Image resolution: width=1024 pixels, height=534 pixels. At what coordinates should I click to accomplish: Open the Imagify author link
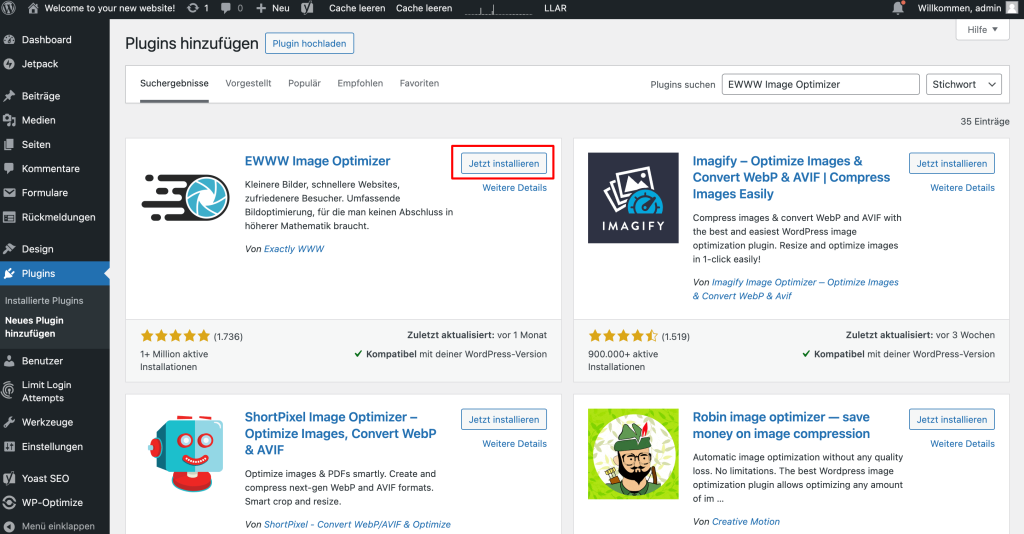tap(795, 289)
